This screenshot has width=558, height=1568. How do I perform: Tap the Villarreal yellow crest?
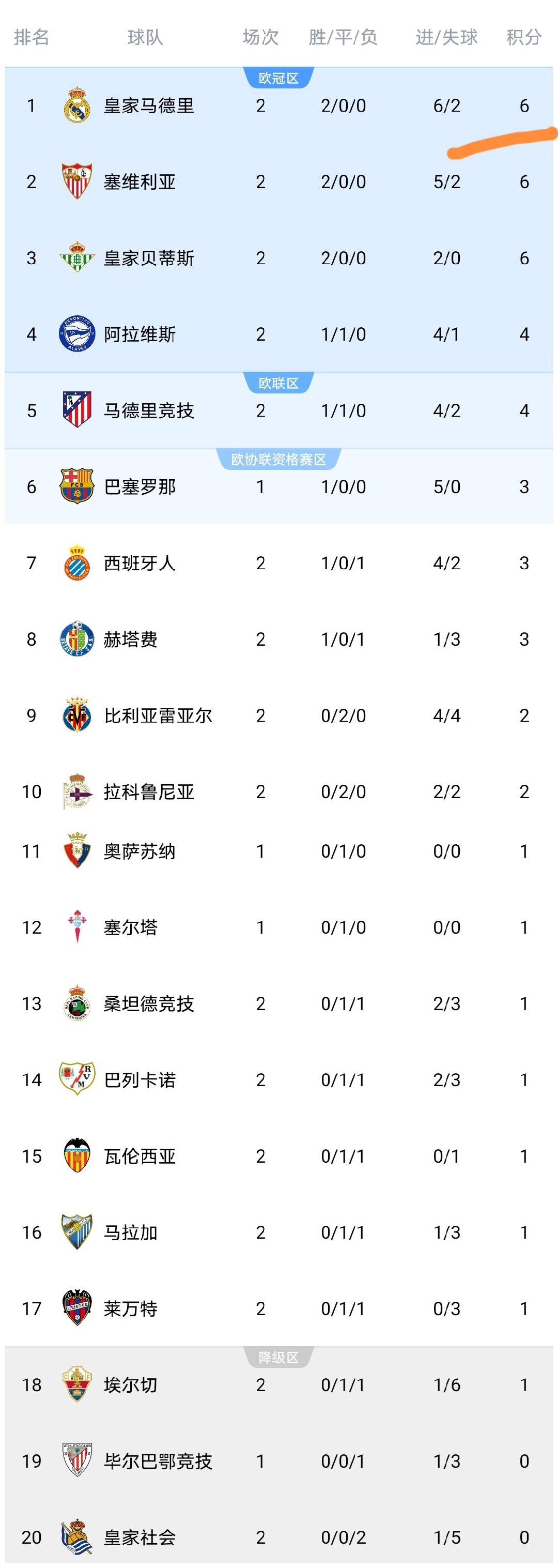76,714
